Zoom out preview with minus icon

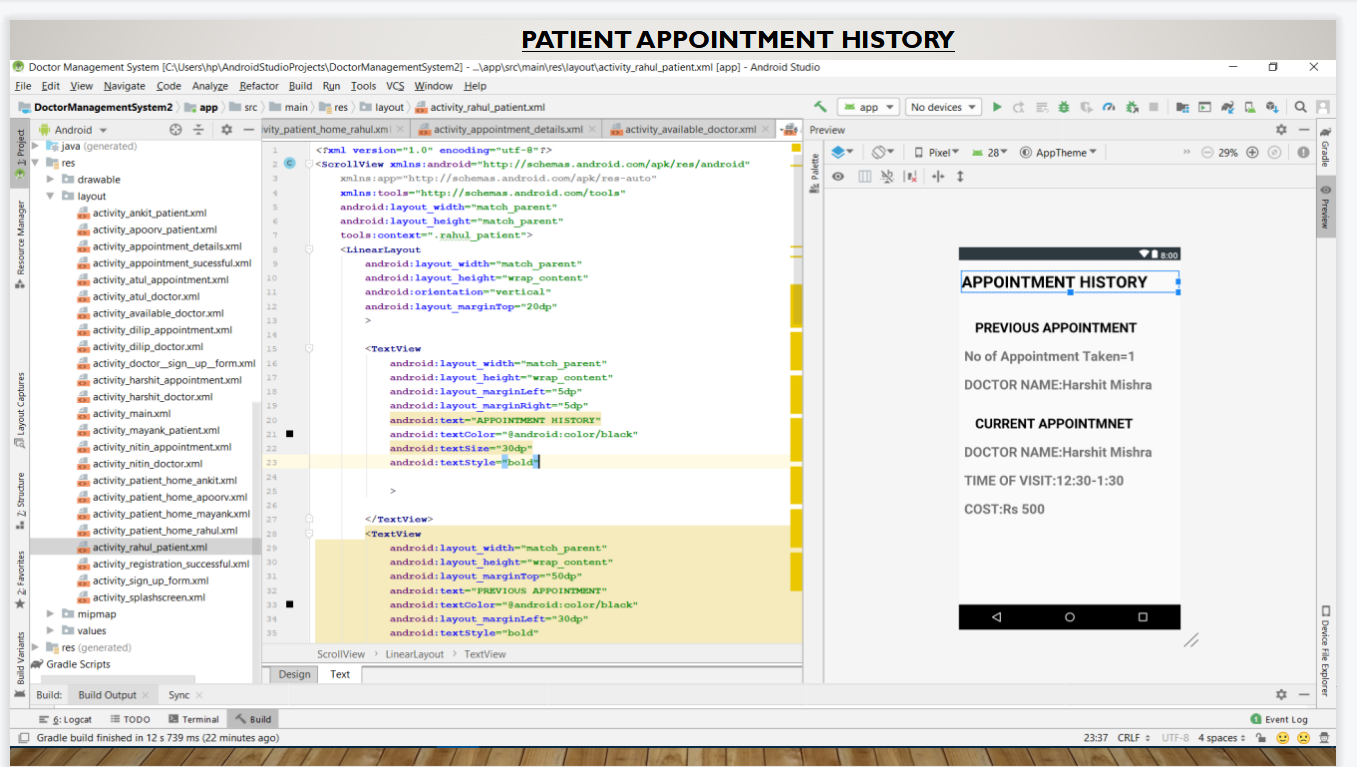coord(1207,153)
